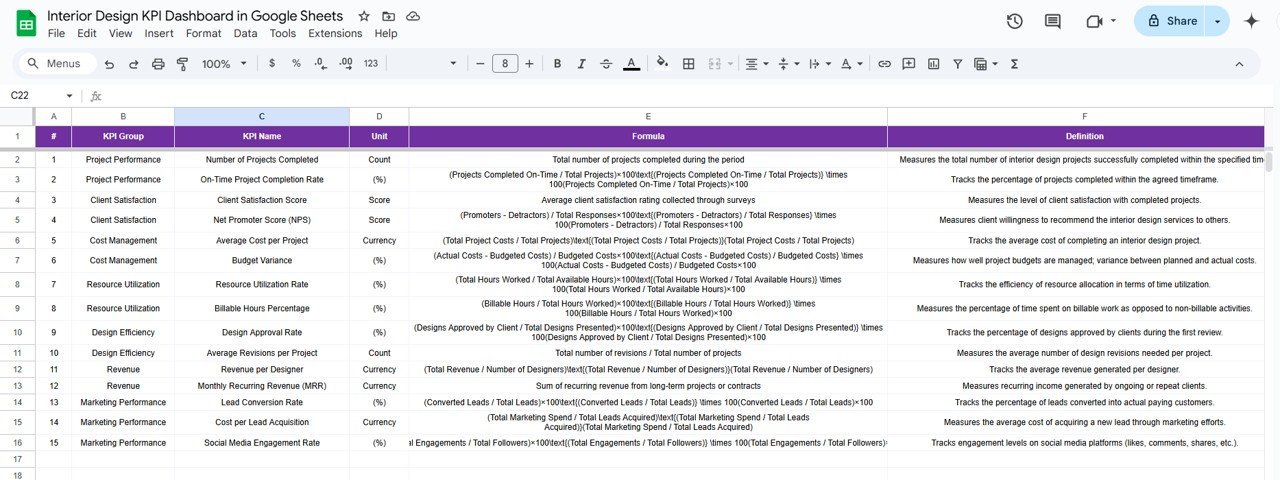1280x480 pixels.
Task: Click the KPI Name header cell
Action: click(262, 136)
